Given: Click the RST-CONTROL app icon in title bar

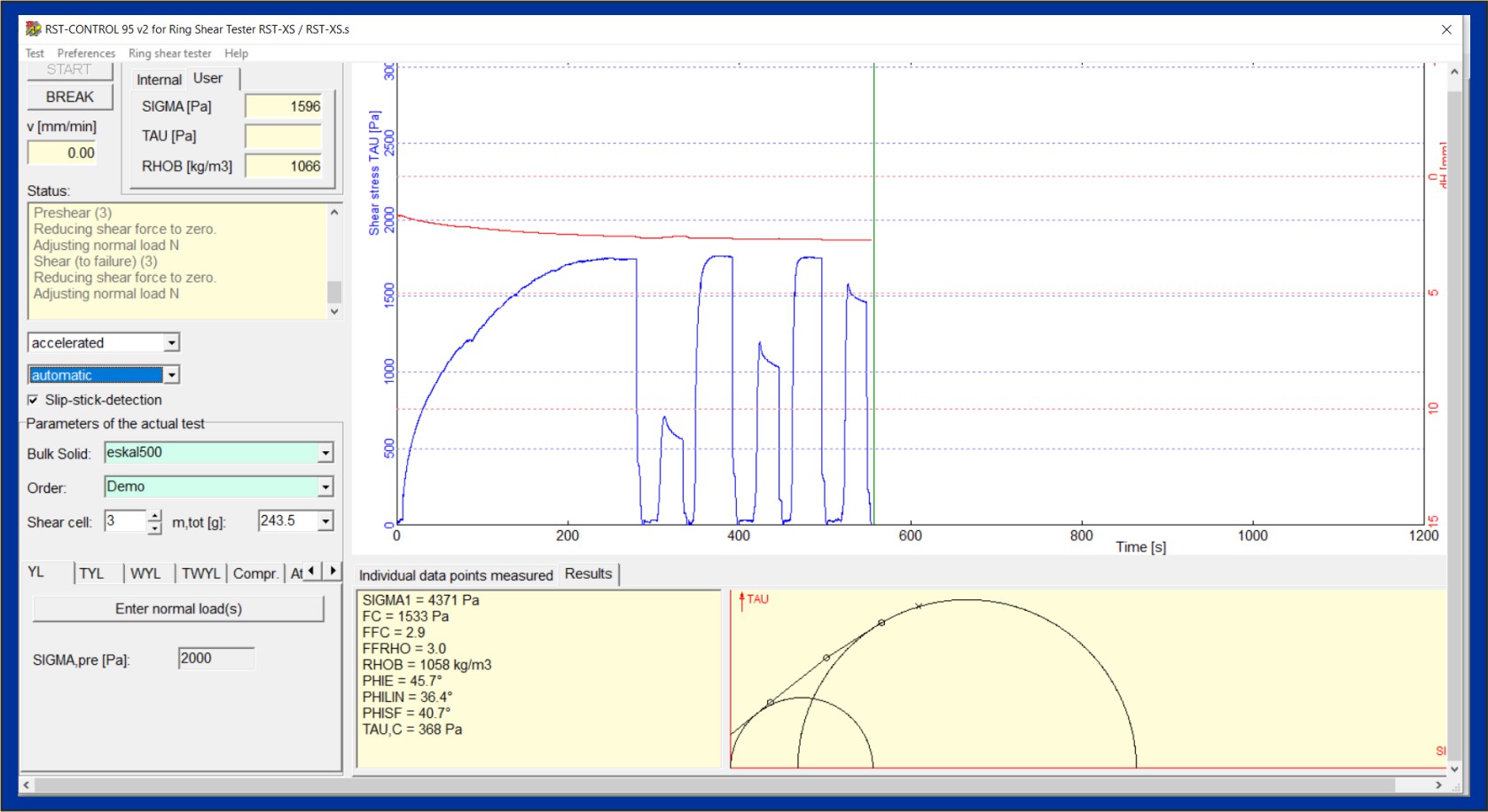Looking at the screenshot, I should point(34,28).
